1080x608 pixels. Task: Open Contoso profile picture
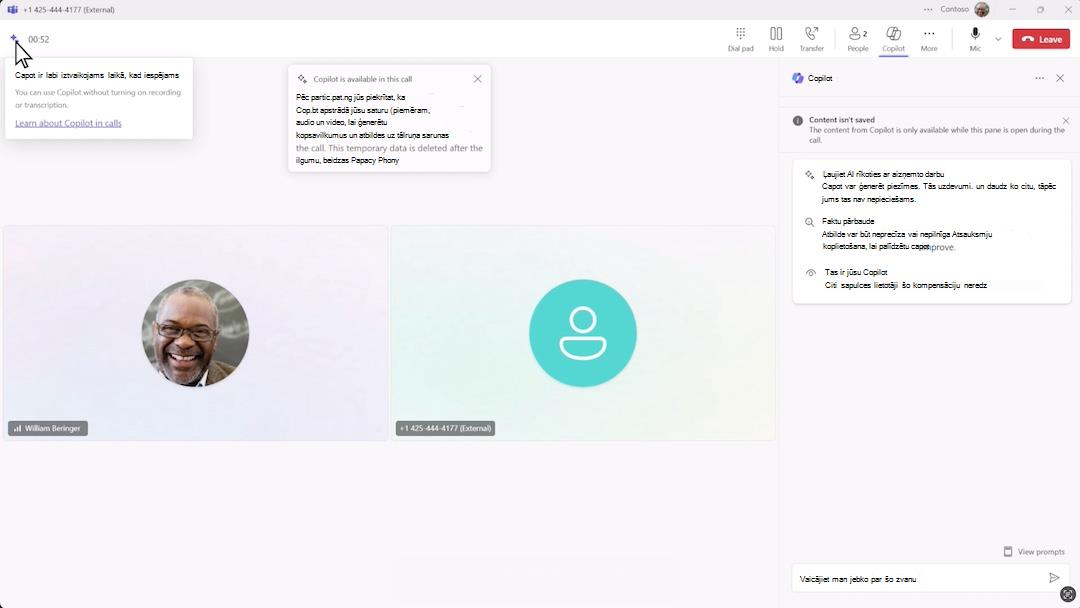[x=982, y=10]
